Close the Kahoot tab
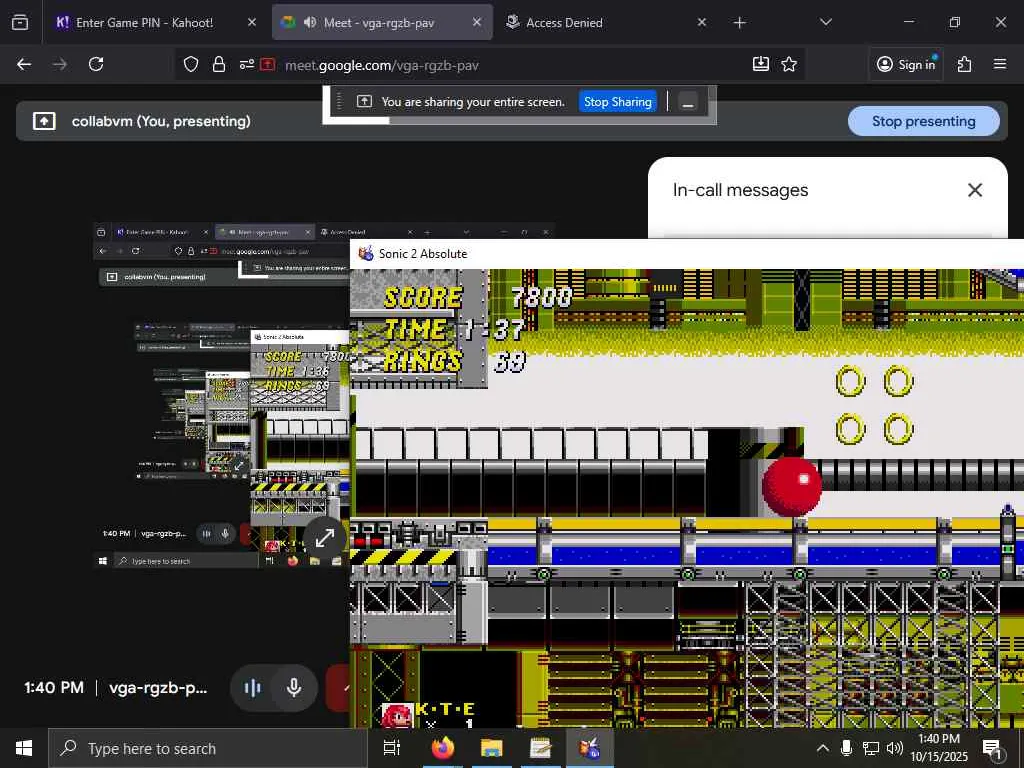This screenshot has width=1024, height=768. [x=252, y=22]
